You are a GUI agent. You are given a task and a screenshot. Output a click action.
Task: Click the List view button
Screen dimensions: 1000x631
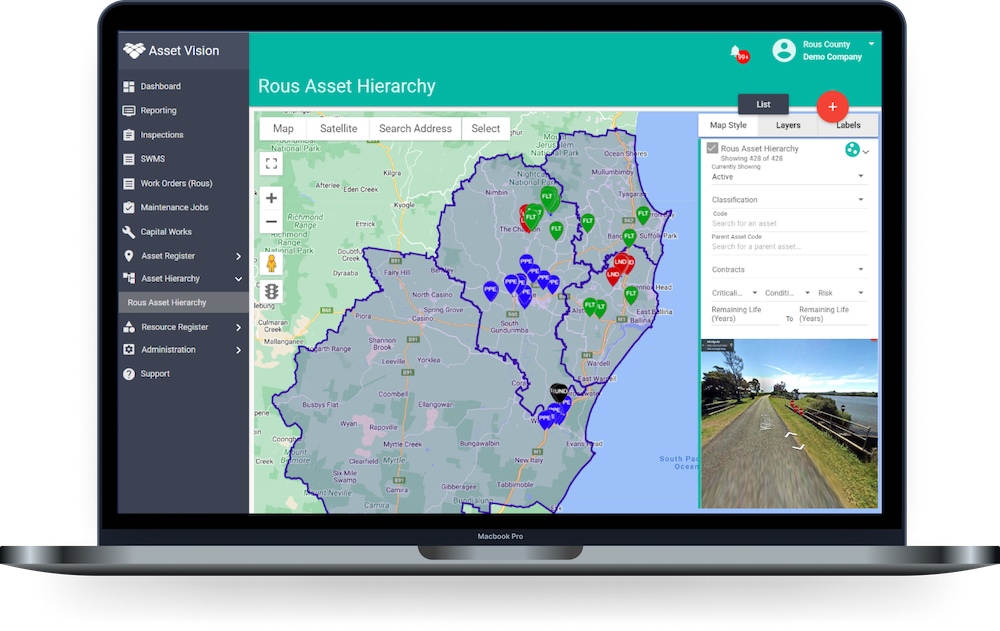coord(763,105)
